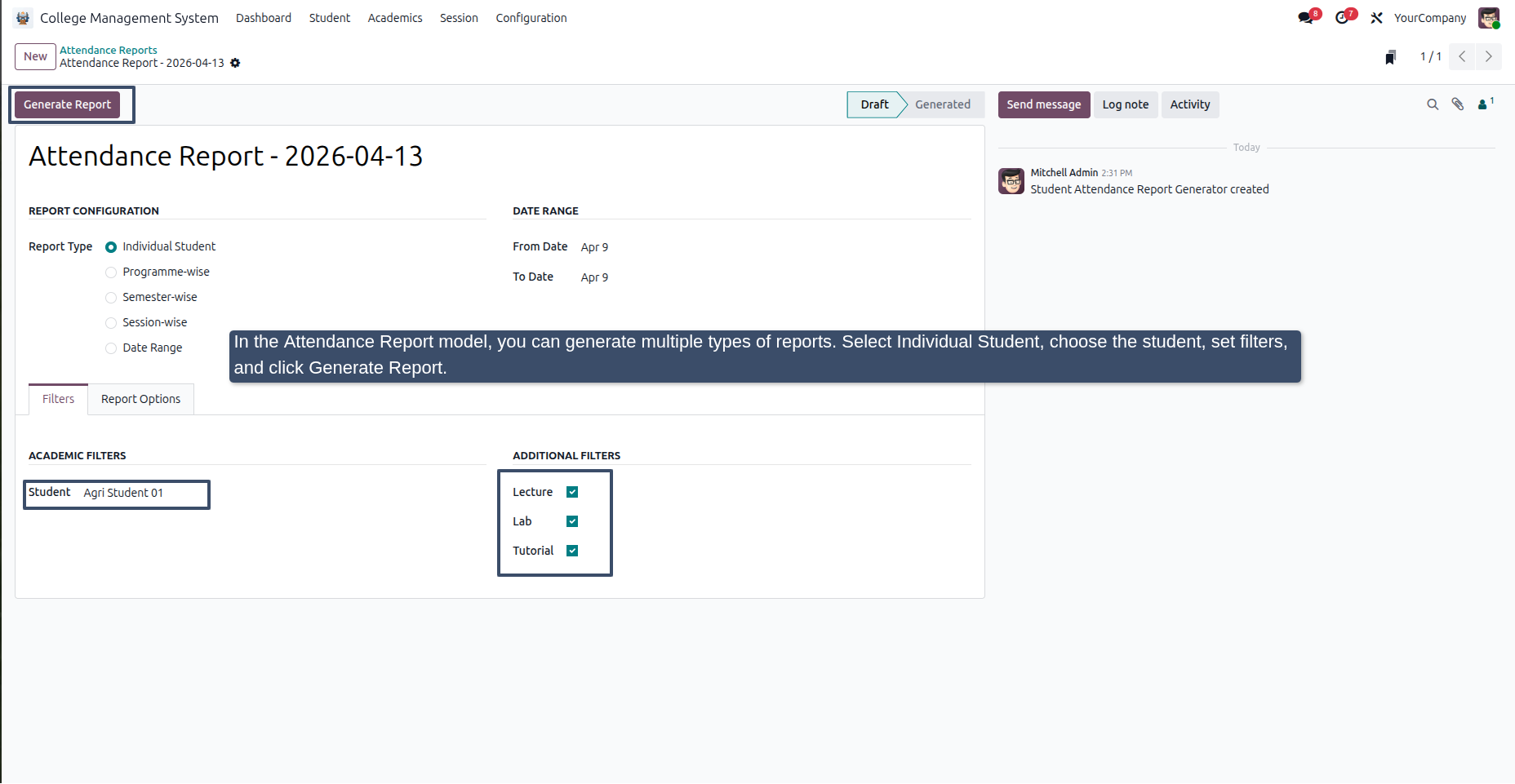
Task: Click Mitchell Admin's avatar in chatter
Action: click(1011, 181)
